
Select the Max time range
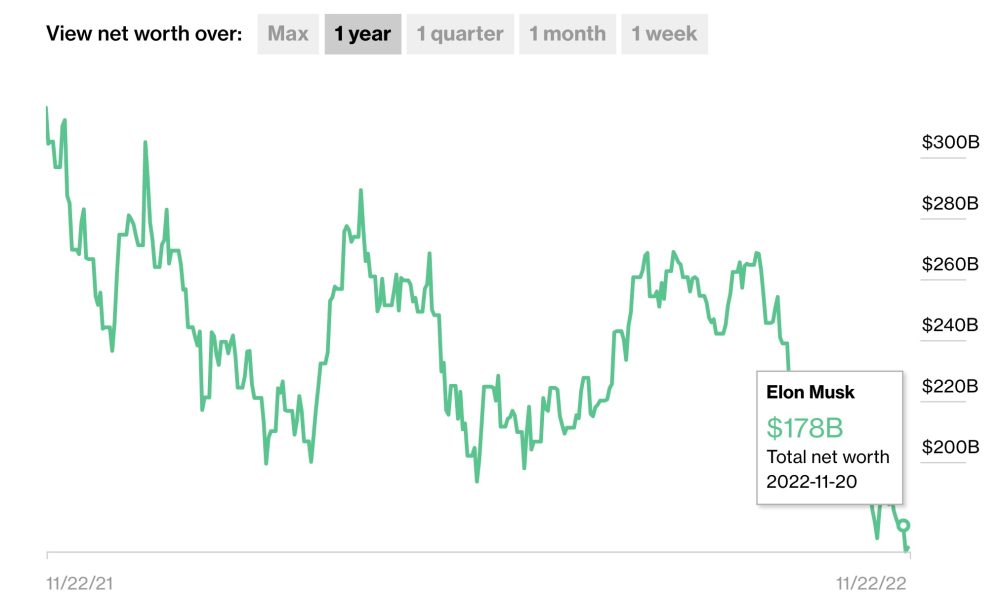pos(288,34)
